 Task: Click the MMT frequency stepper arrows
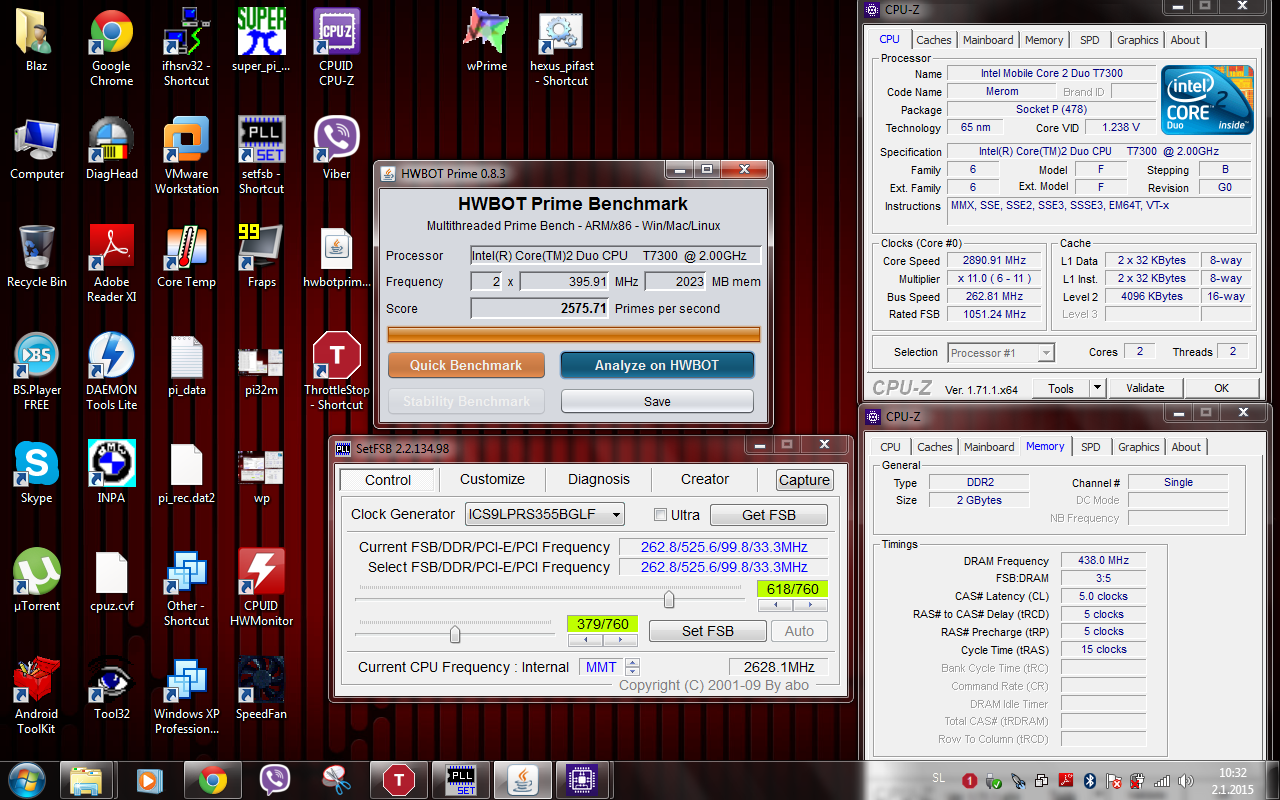click(632, 667)
